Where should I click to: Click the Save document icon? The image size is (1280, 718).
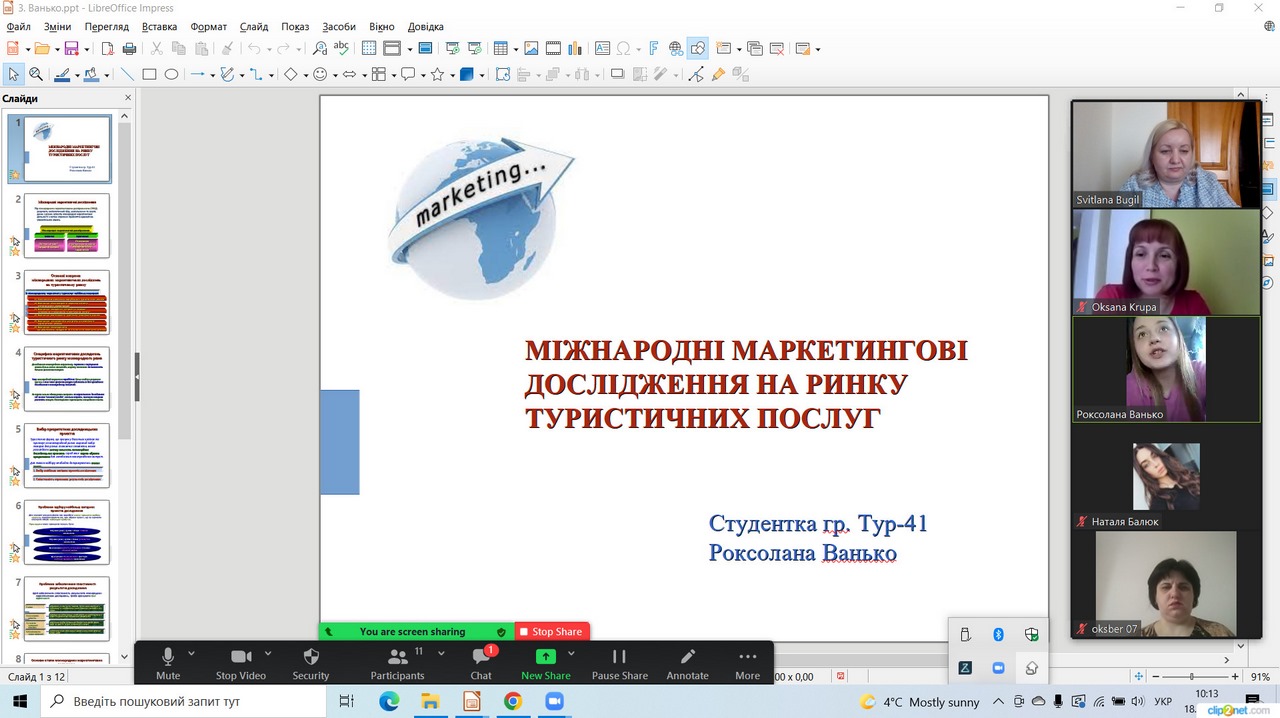click(71, 48)
